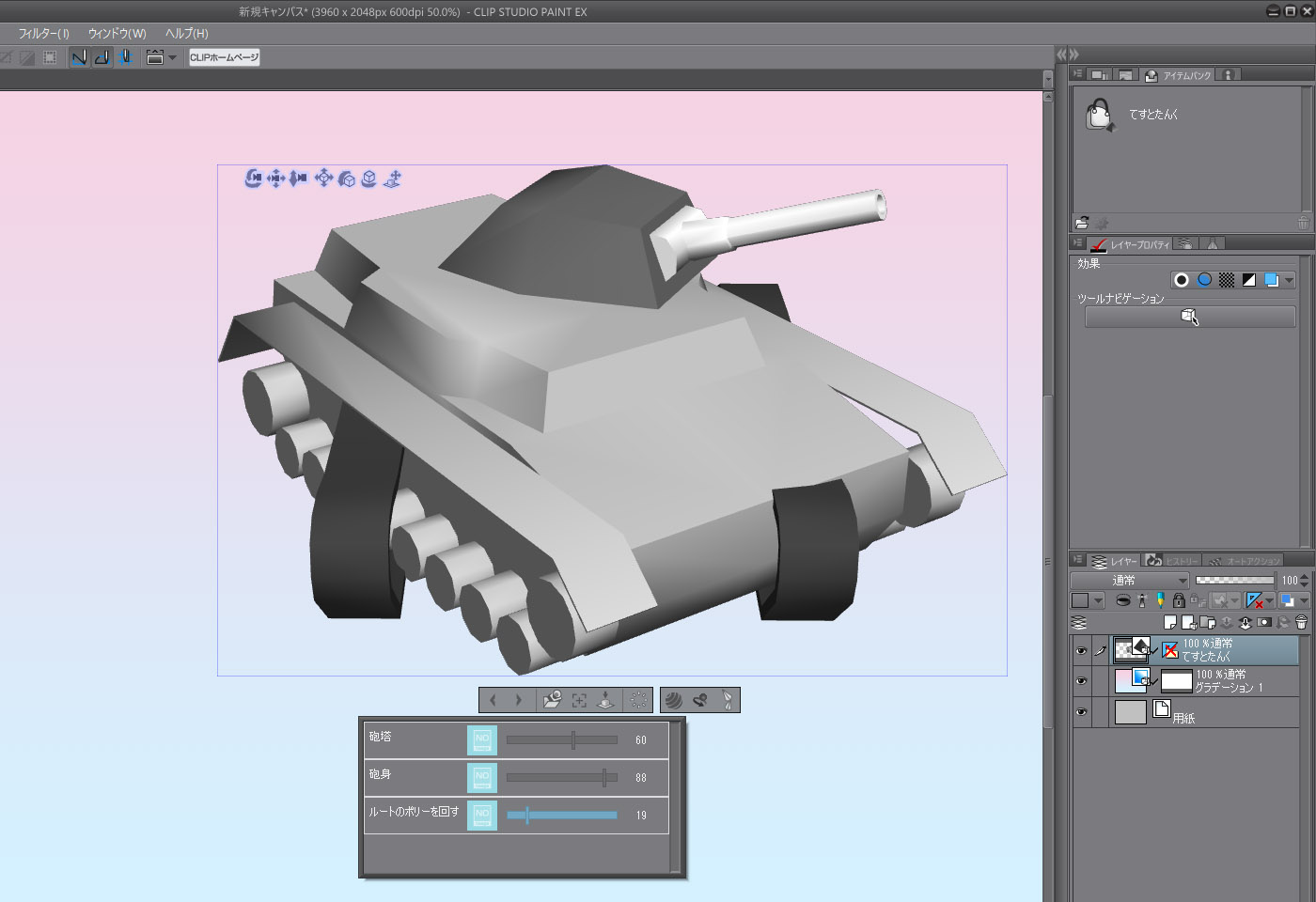Screen dimensions: 1316x902
Task: Click the lock layer padlock icon
Action: point(1179,599)
